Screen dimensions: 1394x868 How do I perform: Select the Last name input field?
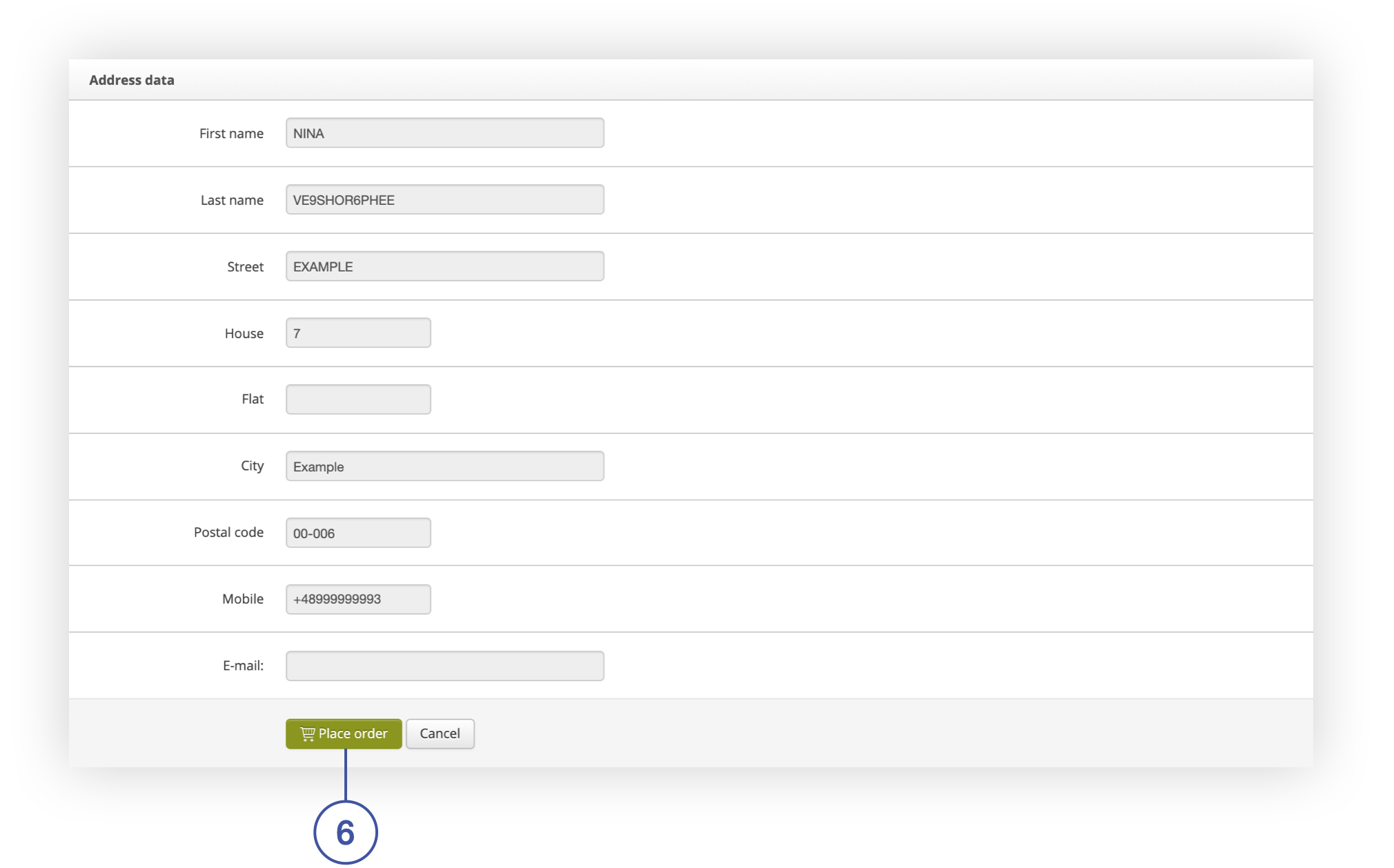[445, 199]
